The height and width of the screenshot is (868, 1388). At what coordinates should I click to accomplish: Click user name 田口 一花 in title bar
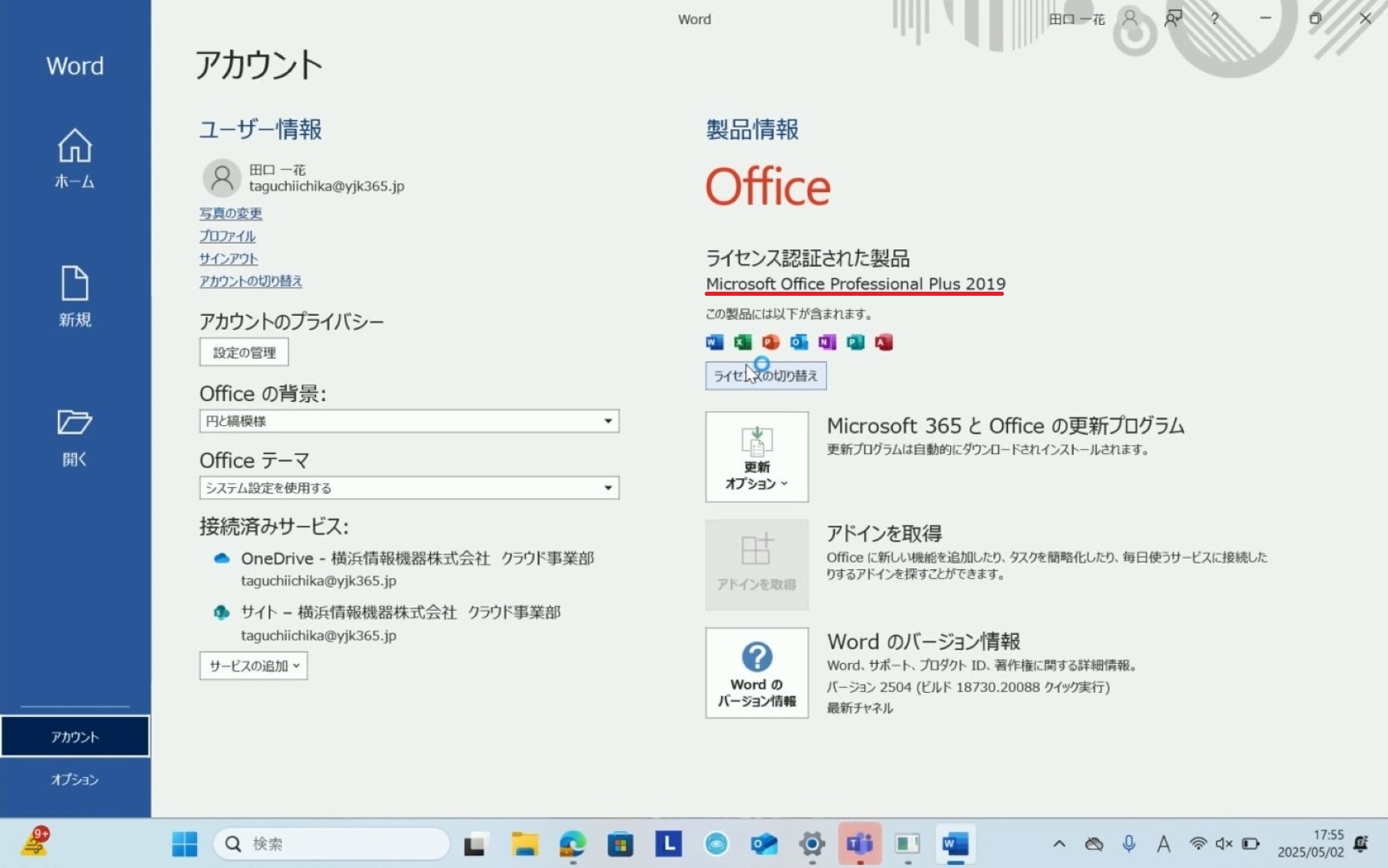[x=1077, y=18]
